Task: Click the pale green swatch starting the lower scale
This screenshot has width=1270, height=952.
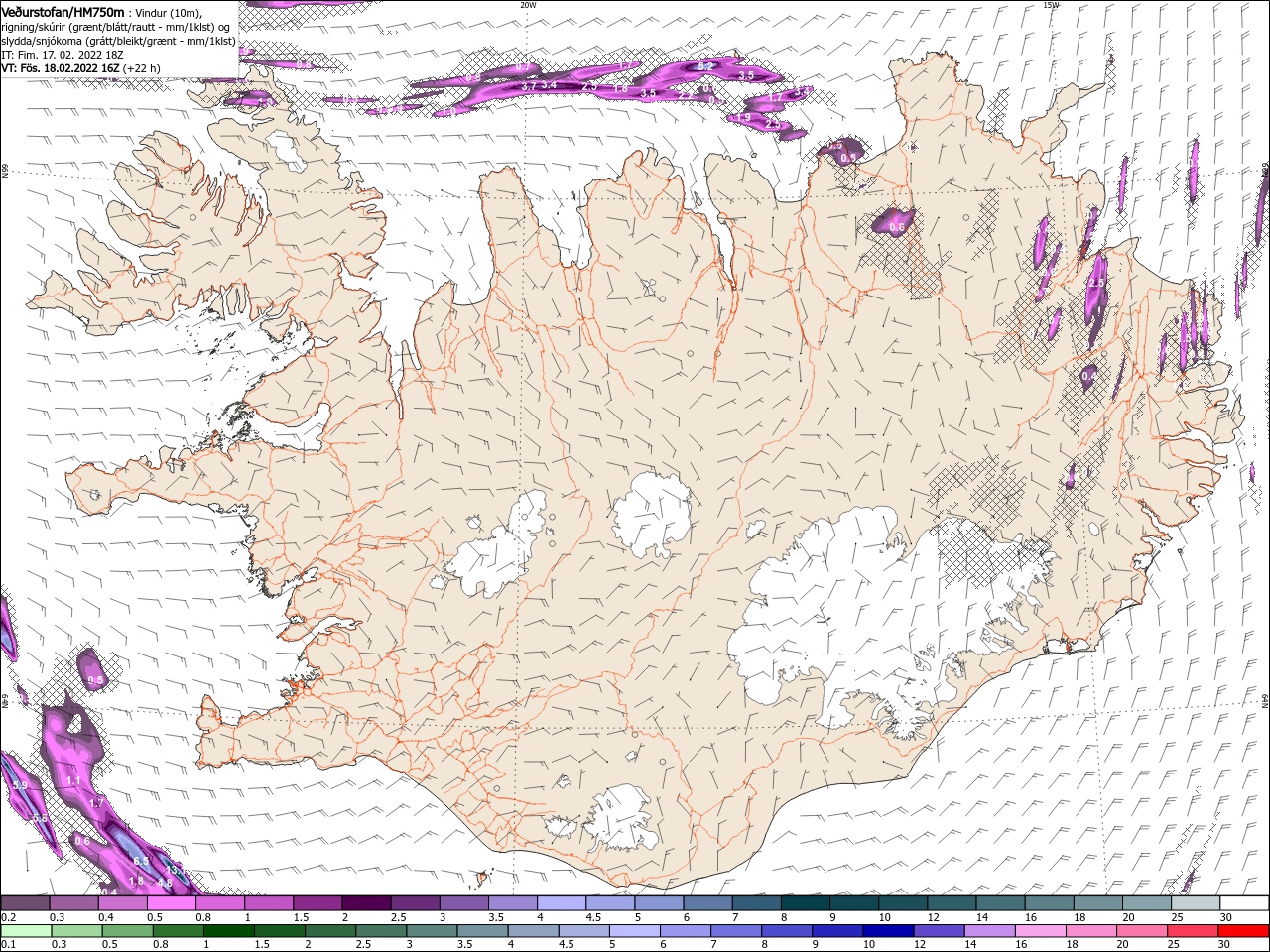Action: [26, 931]
